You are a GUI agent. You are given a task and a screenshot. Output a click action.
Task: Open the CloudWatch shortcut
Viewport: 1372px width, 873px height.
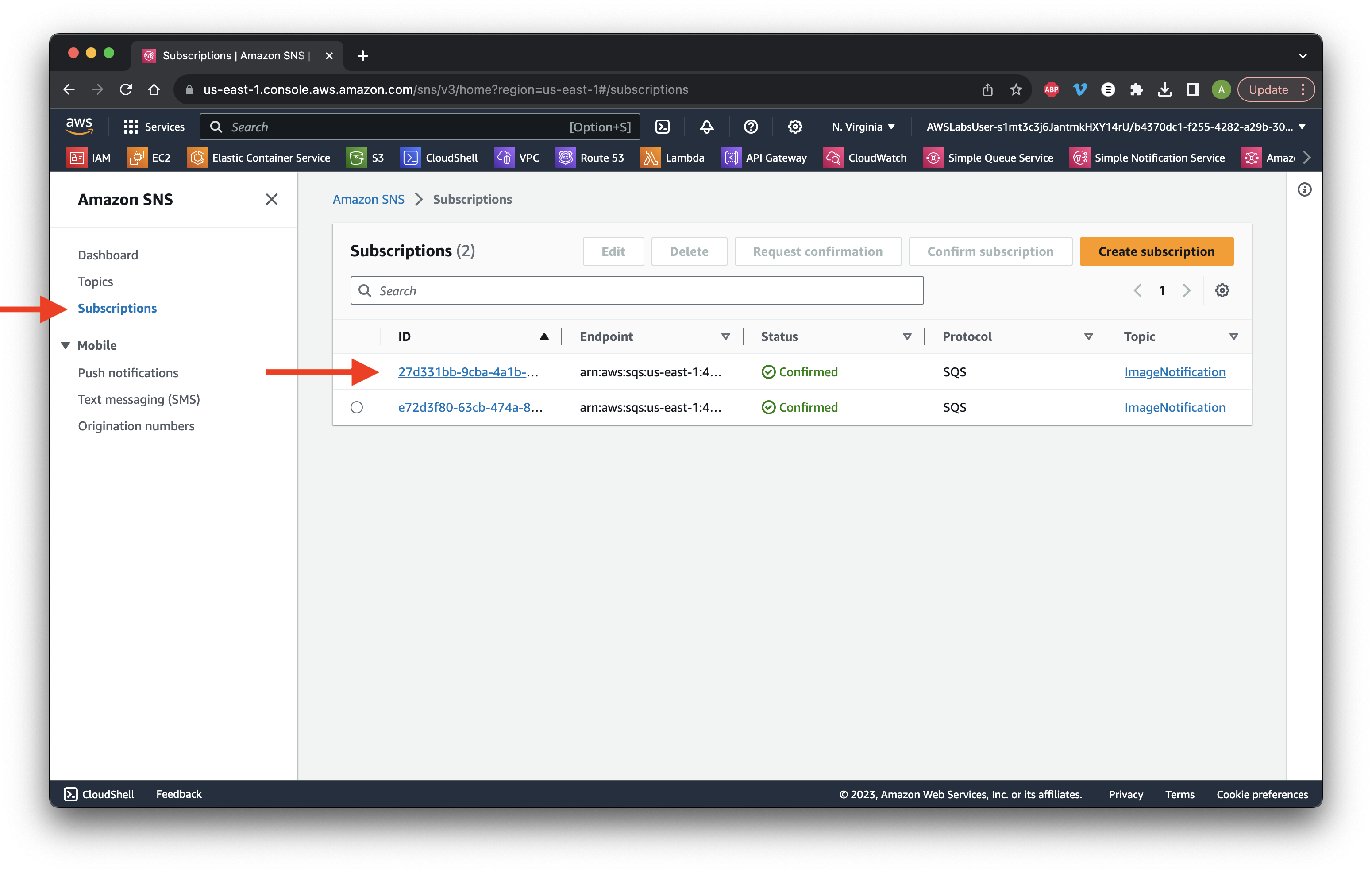click(865, 158)
